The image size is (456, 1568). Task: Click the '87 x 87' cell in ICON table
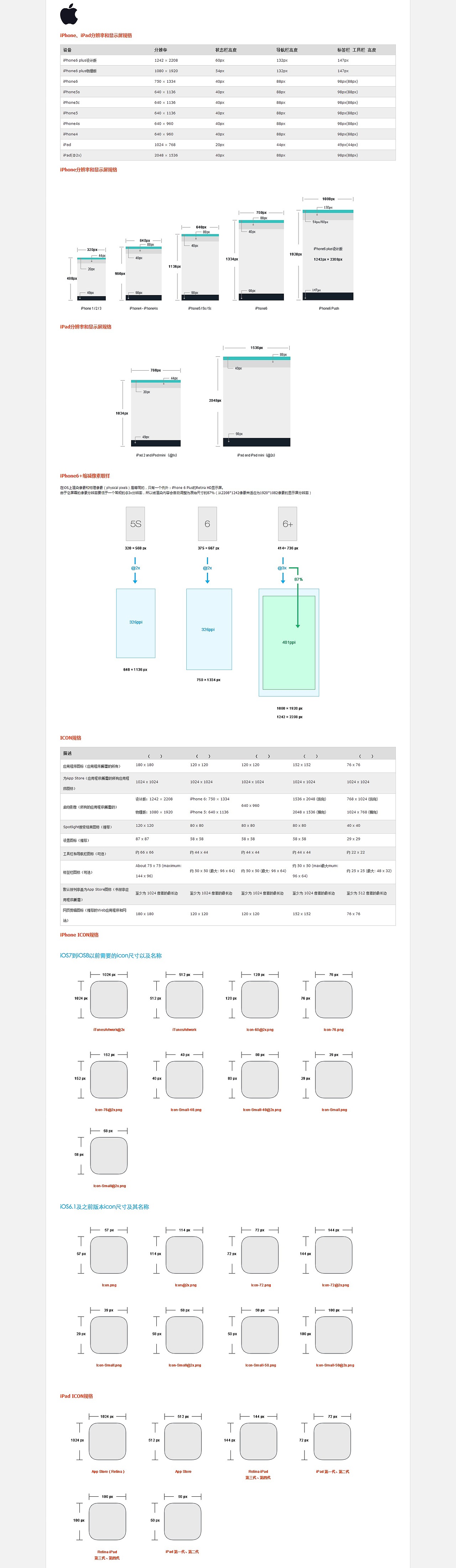(142, 839)
